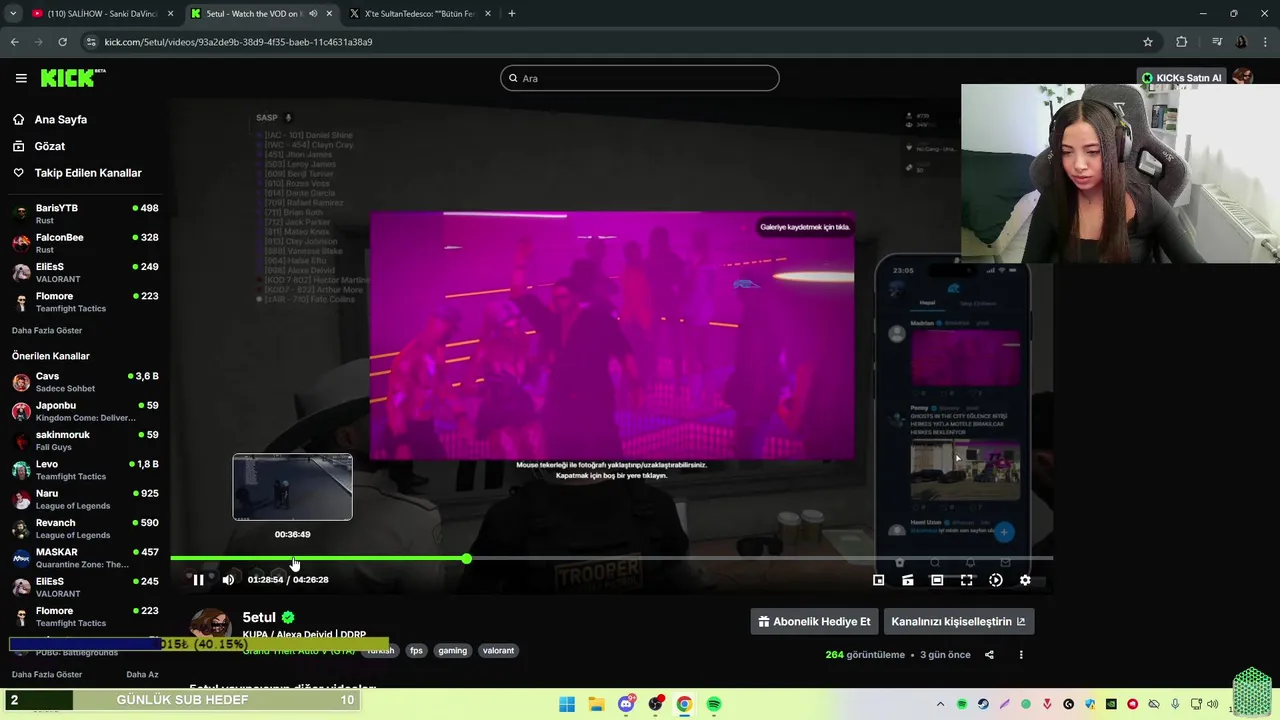
Task: Select the fps tag
Action: click(x=416, y=650)
